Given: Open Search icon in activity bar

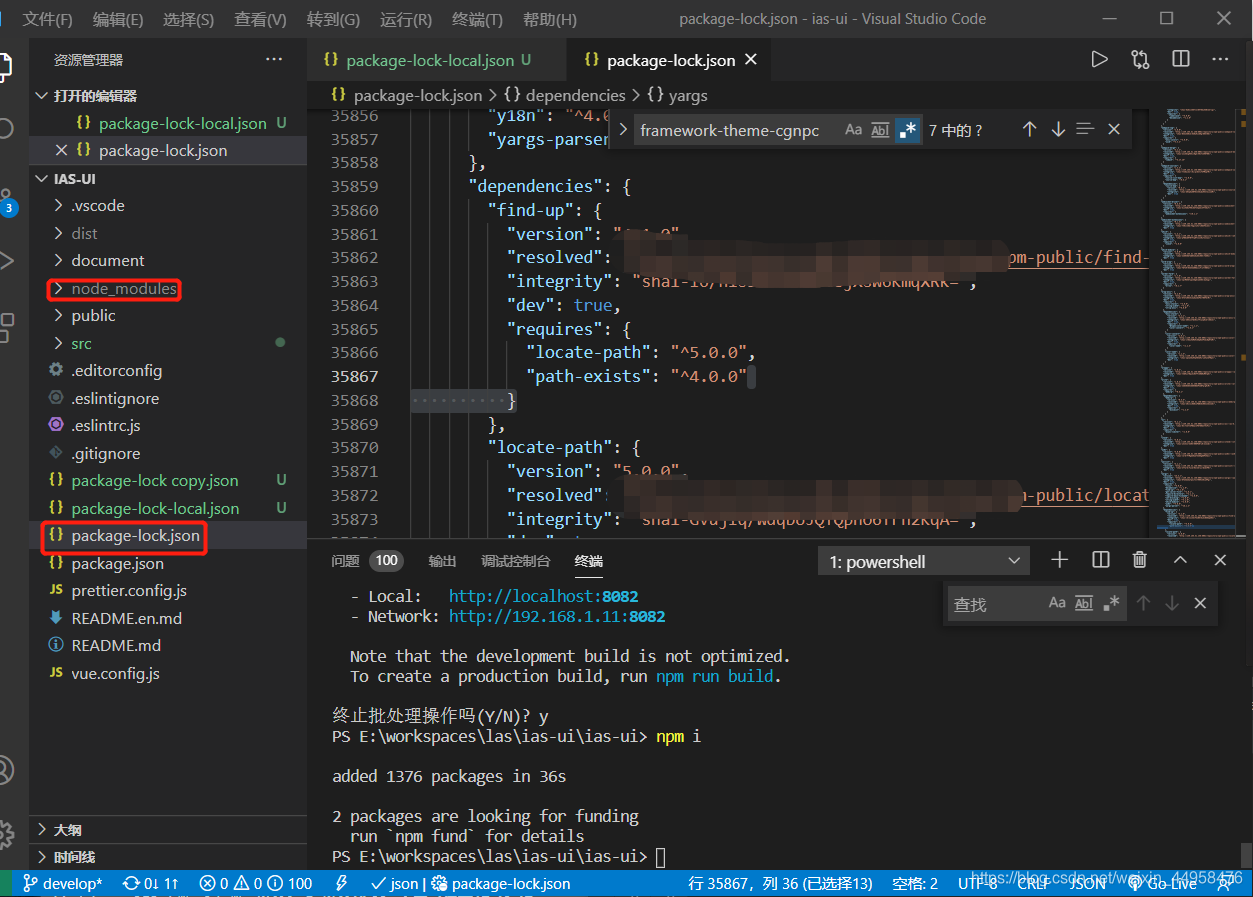Looking at the screenshot, I should click(6, 128).
